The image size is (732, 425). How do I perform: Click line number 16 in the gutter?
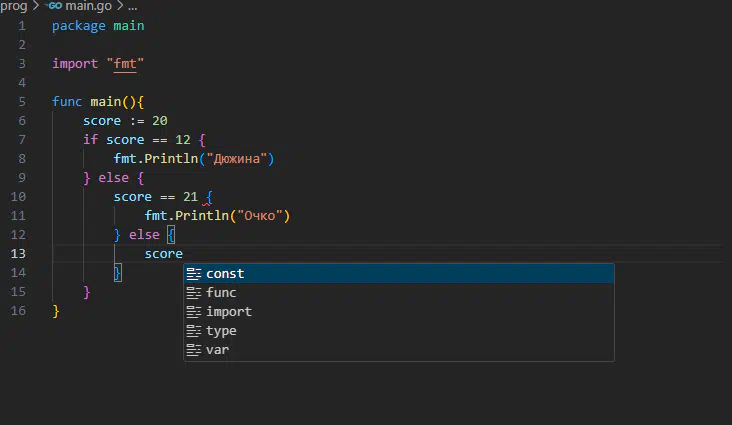click(18, 311)
